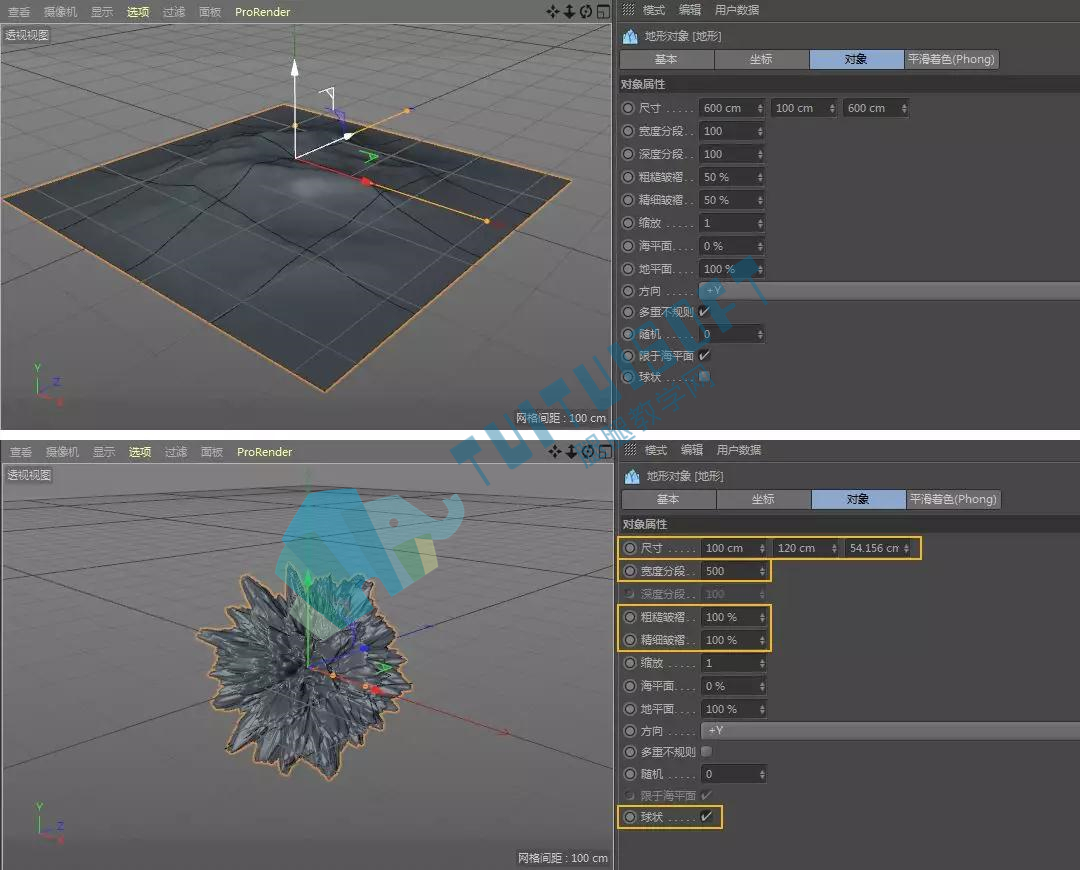Uncheck 限于海平面 in the upper panel
The image size is (1080, 870).
pyautogui.click(x=704, y=355)
